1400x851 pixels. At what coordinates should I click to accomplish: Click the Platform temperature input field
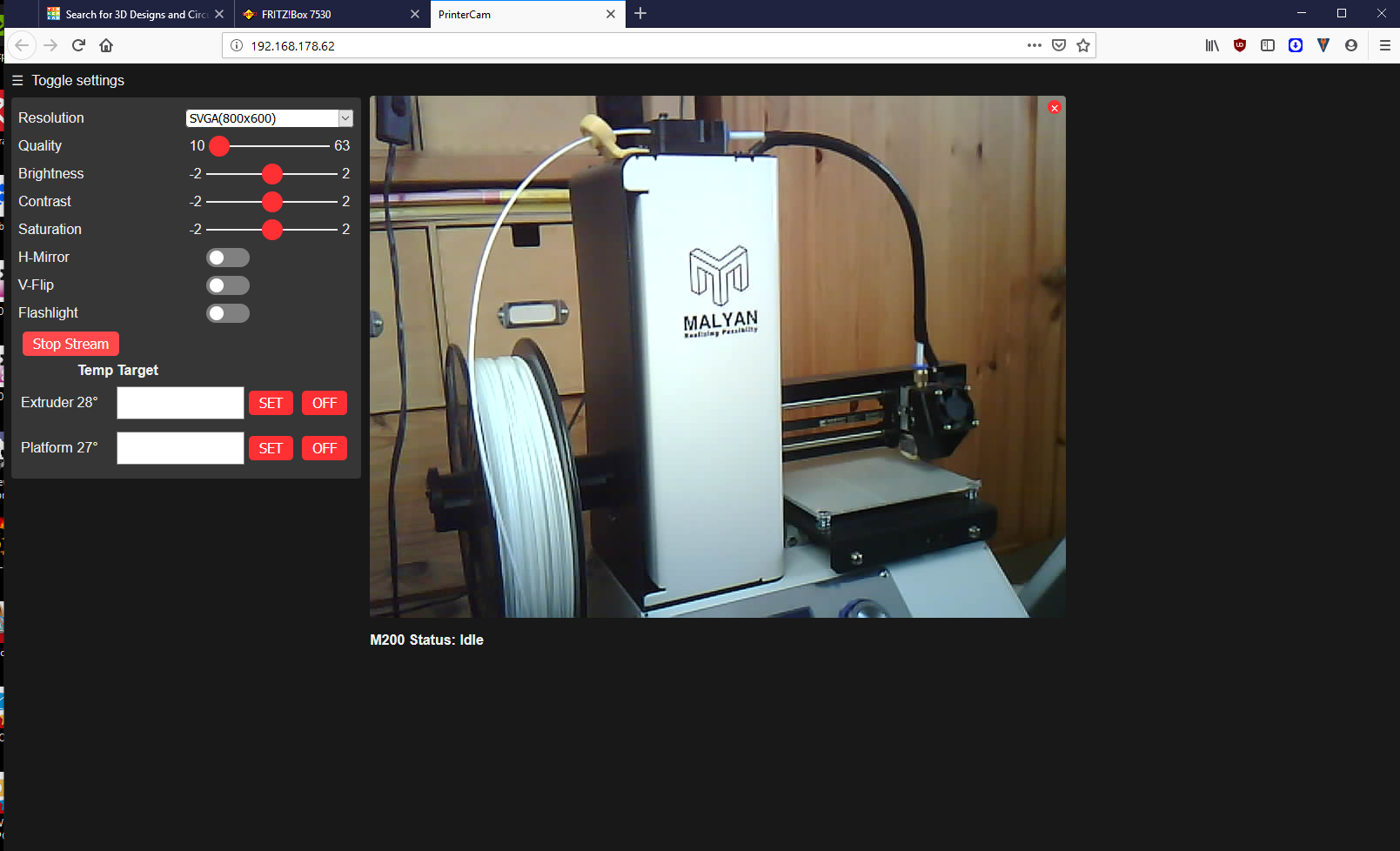click(x=180, y=448)
